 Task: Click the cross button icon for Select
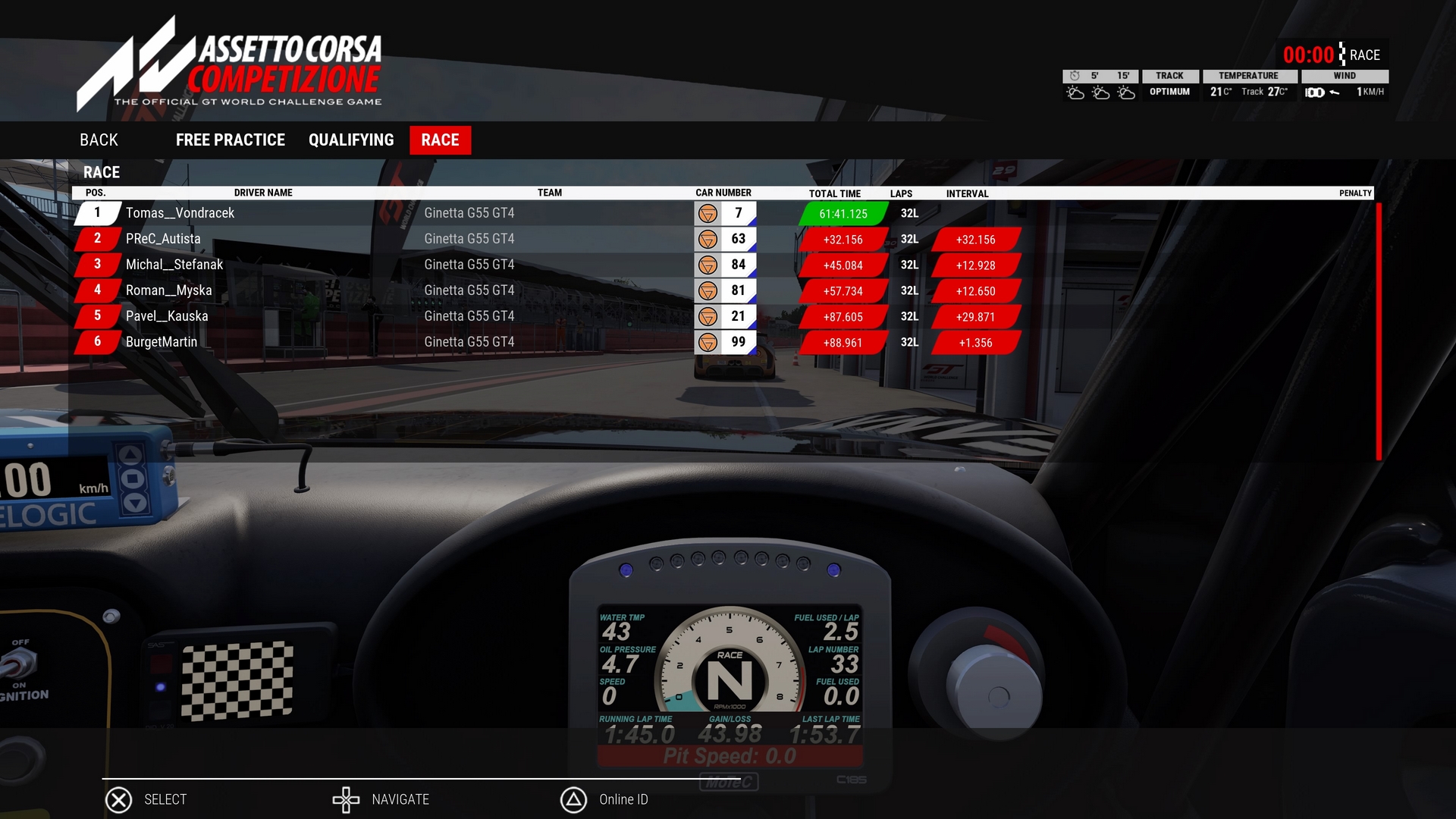pos(119,800)
